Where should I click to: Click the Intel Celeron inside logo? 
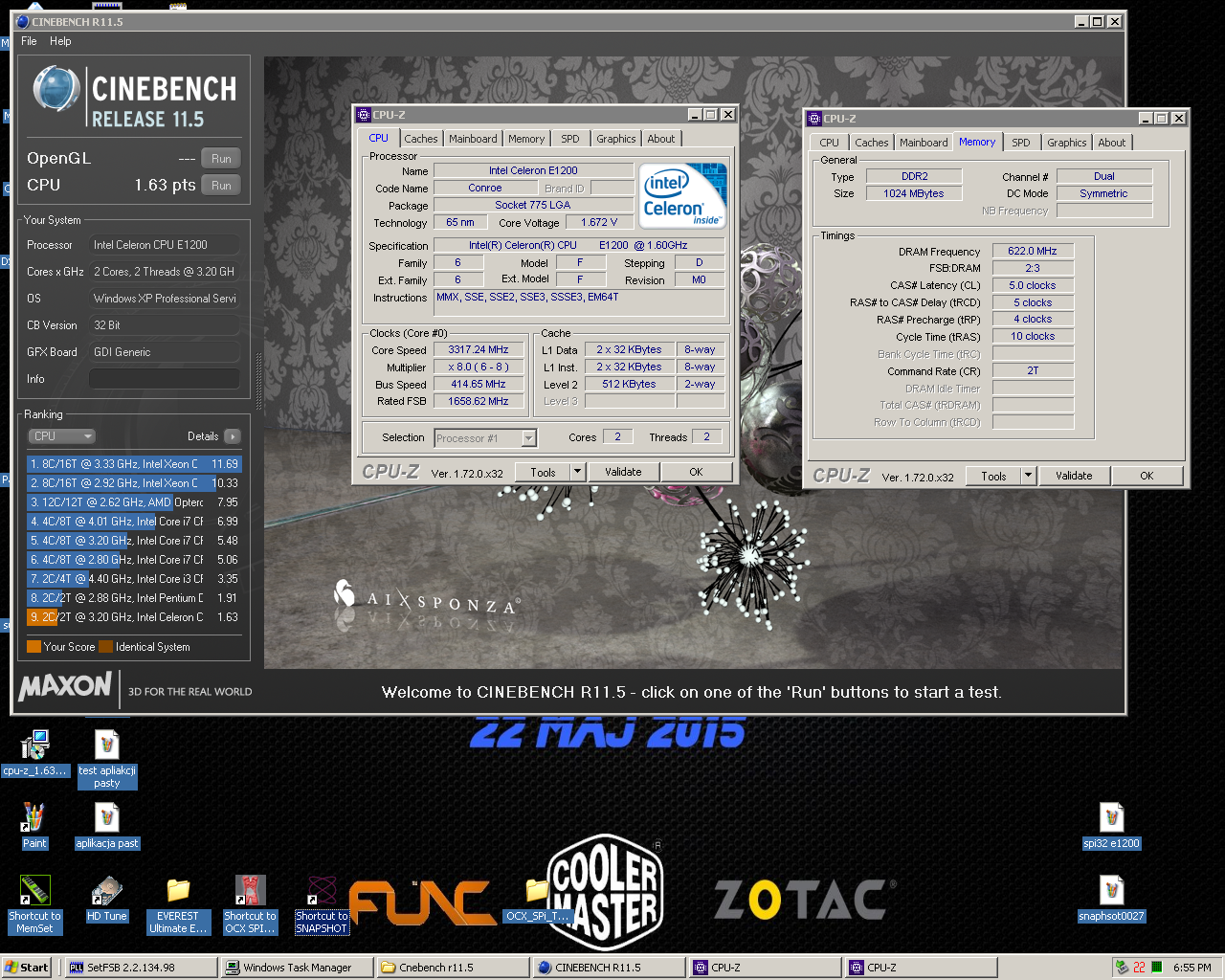point(684,196)
